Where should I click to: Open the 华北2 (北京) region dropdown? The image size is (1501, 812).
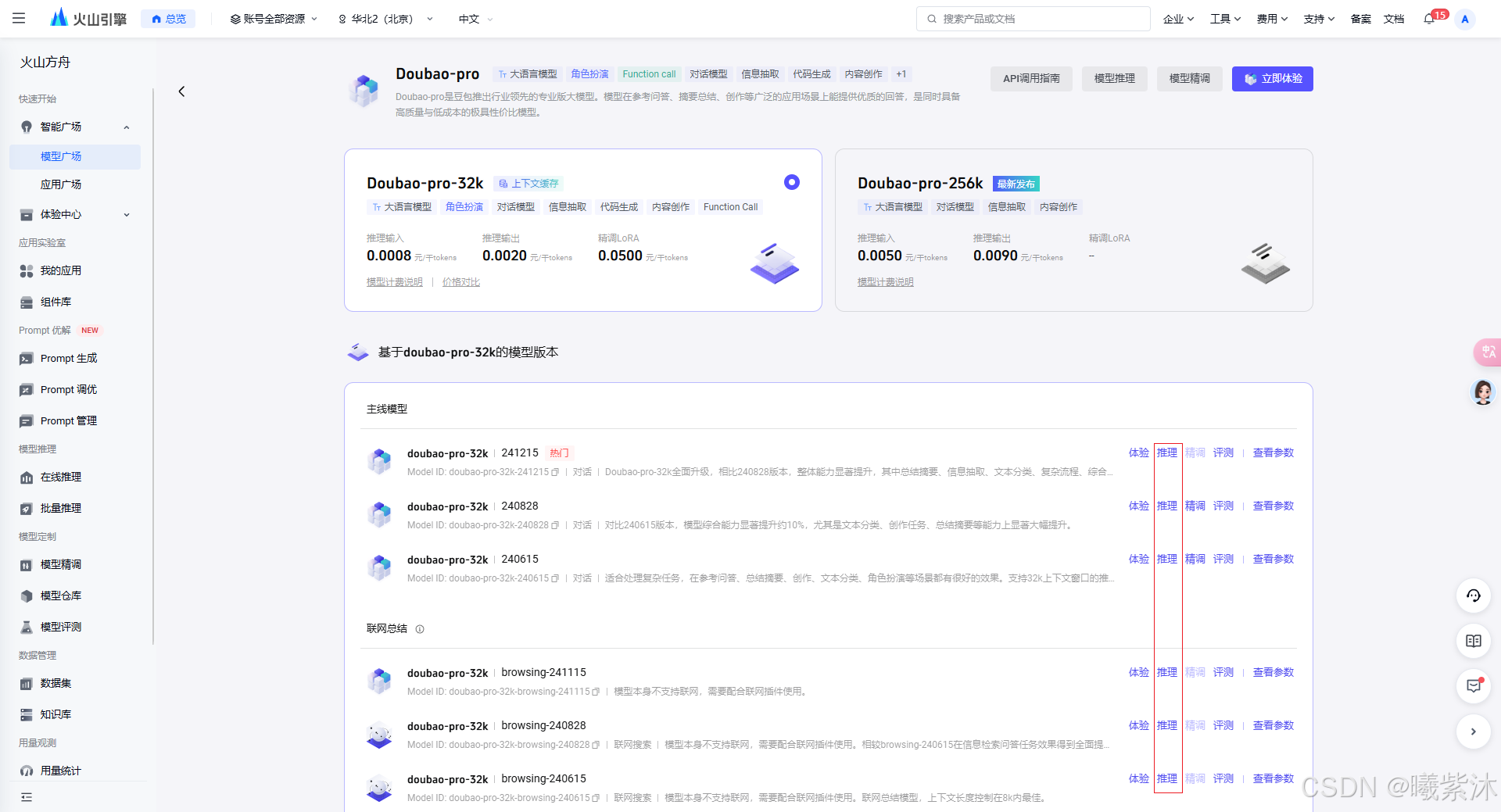385,19
